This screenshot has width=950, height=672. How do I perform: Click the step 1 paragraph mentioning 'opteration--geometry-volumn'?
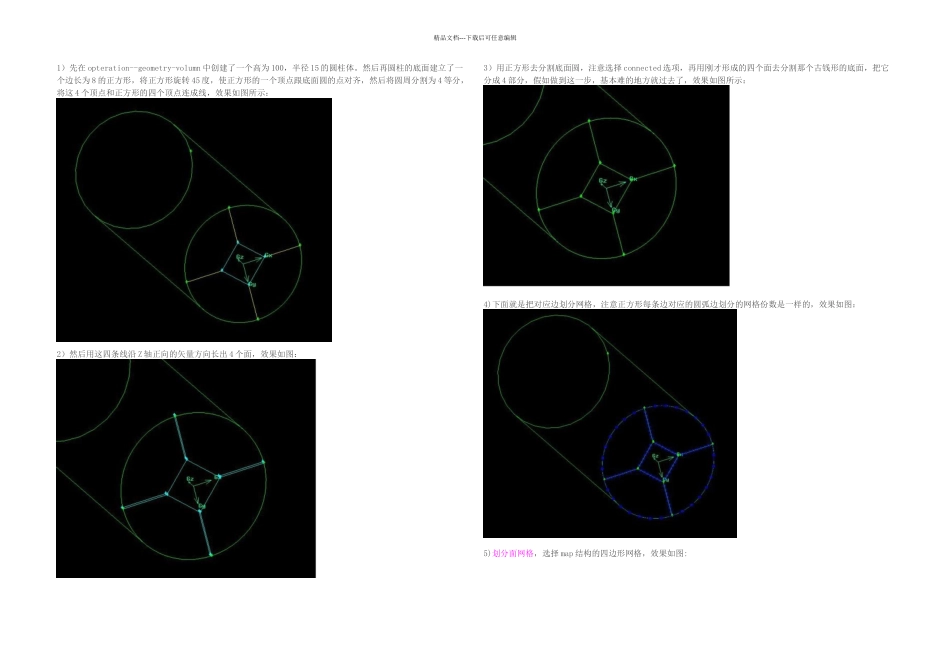261,80
